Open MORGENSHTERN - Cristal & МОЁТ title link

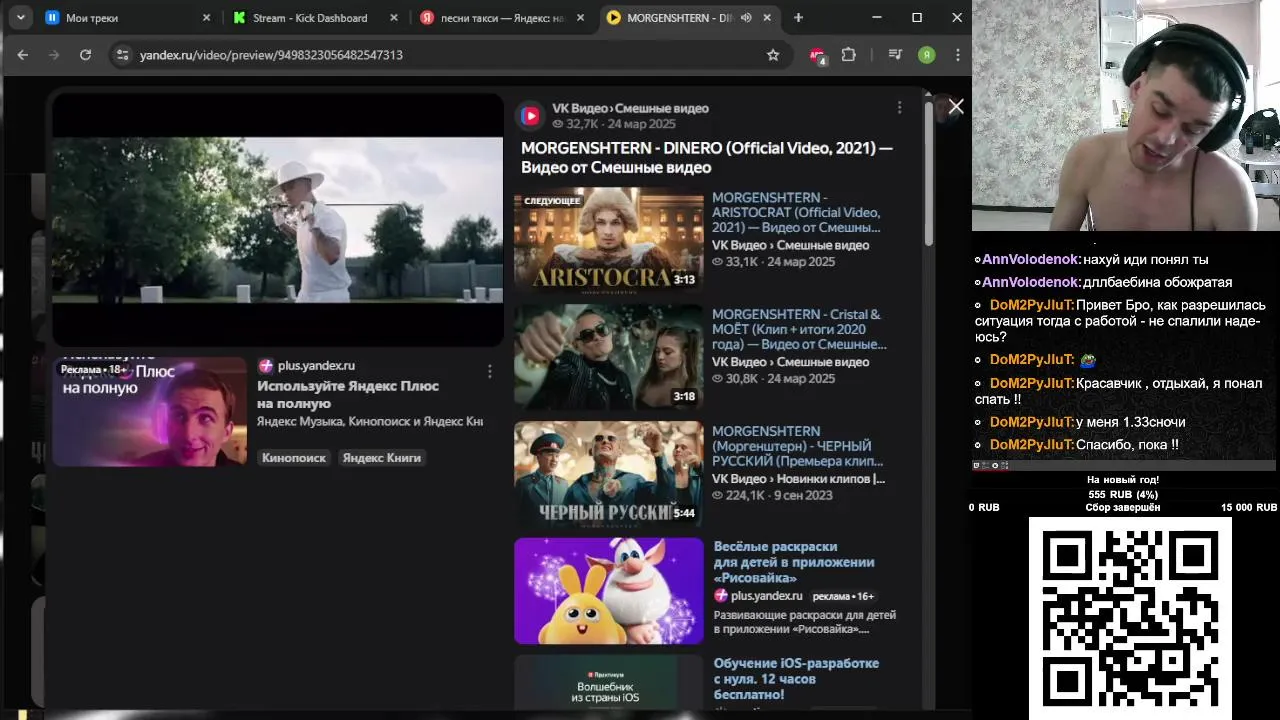click(x=799, y=329)
